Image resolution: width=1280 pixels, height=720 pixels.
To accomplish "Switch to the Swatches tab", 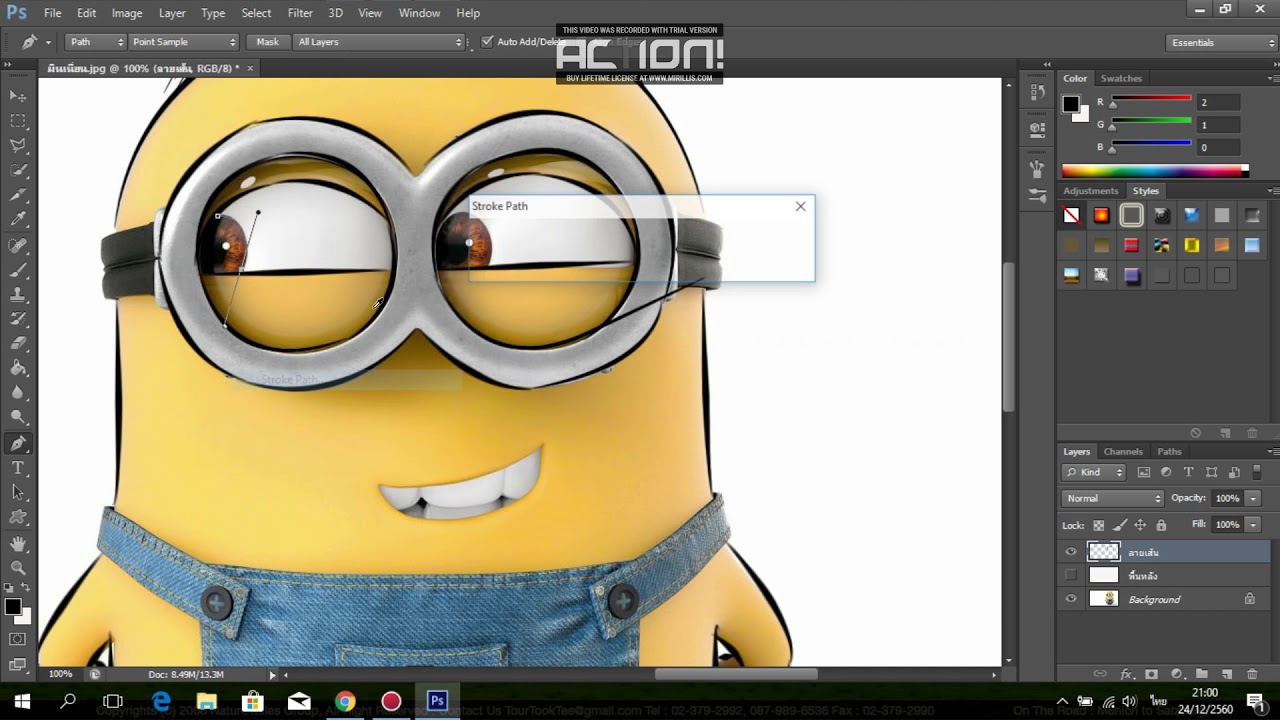I will [1121, 78].
